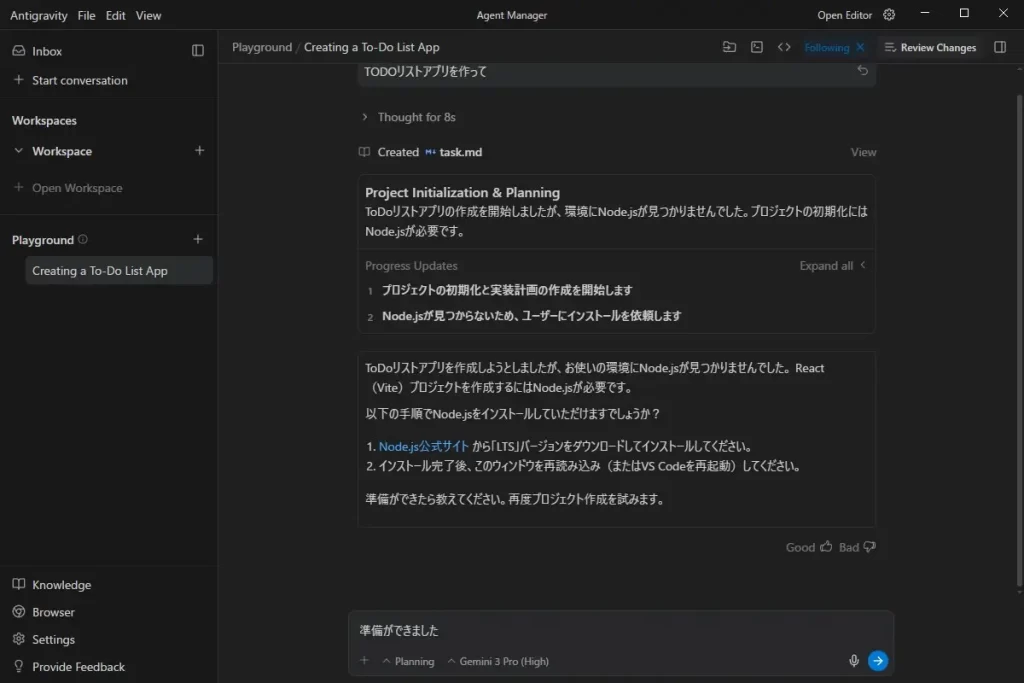The width and height of the screenshot is (1024, 683).
Task: Click the microphone voice input icon
Action: pyautogui.click(x=854, y=661)
